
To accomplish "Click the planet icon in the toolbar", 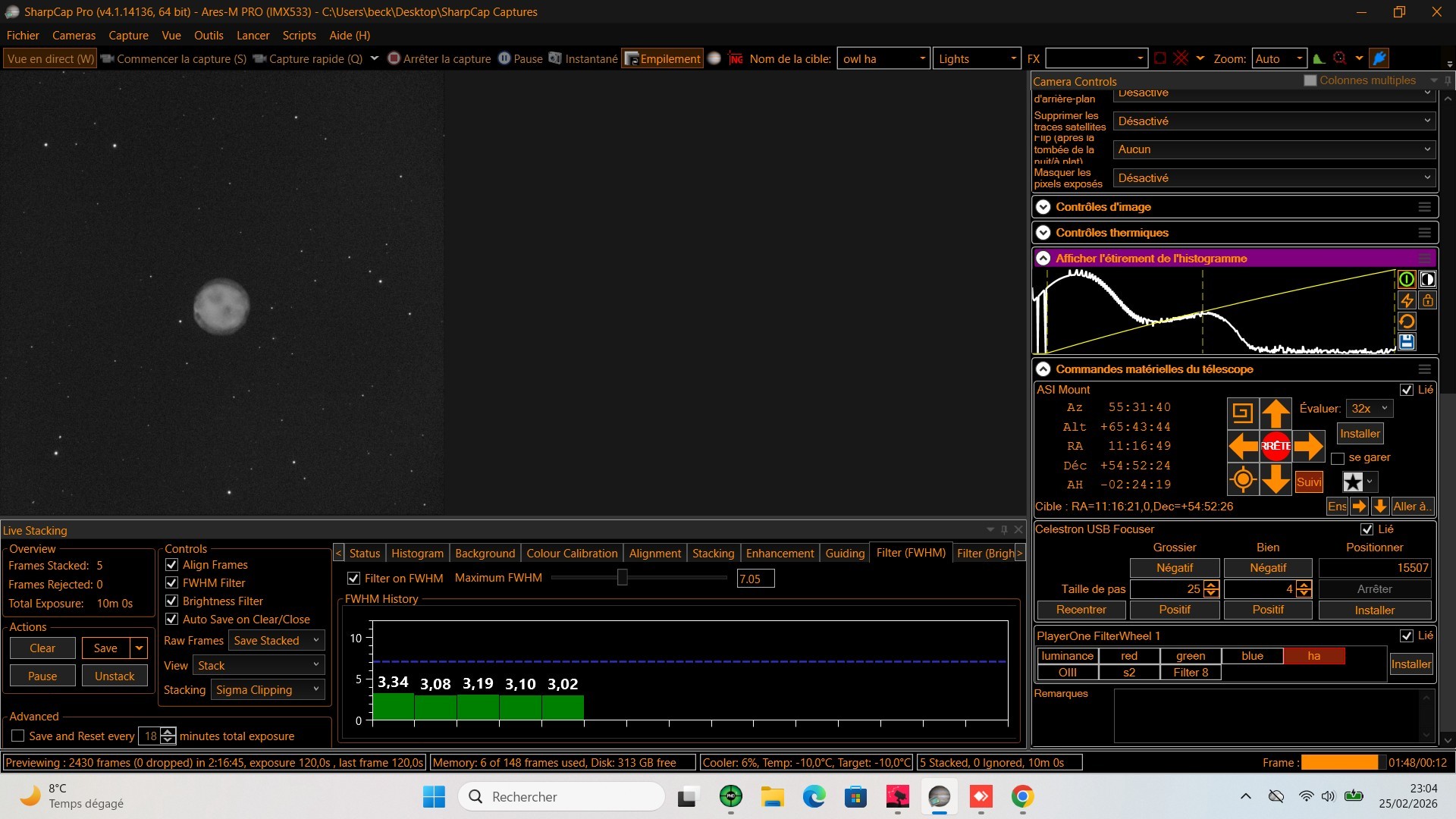I will click(x=714, y=58).
